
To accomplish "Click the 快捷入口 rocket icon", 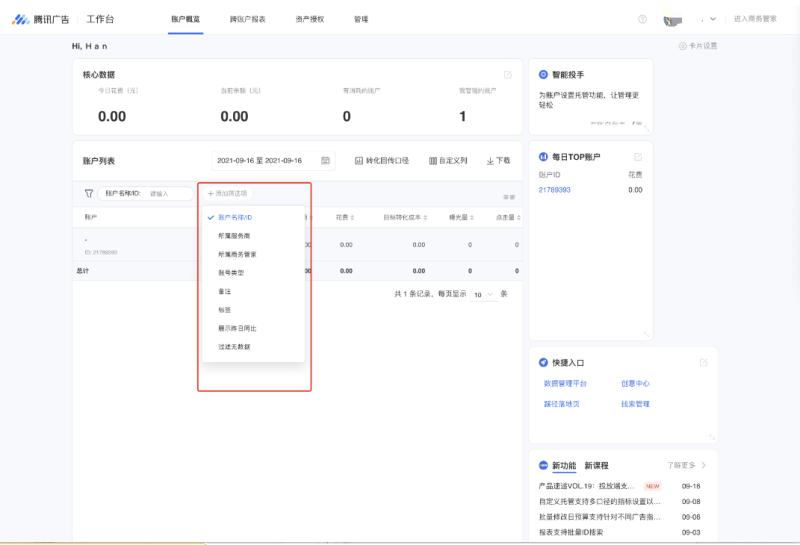I will click(543, 362).
